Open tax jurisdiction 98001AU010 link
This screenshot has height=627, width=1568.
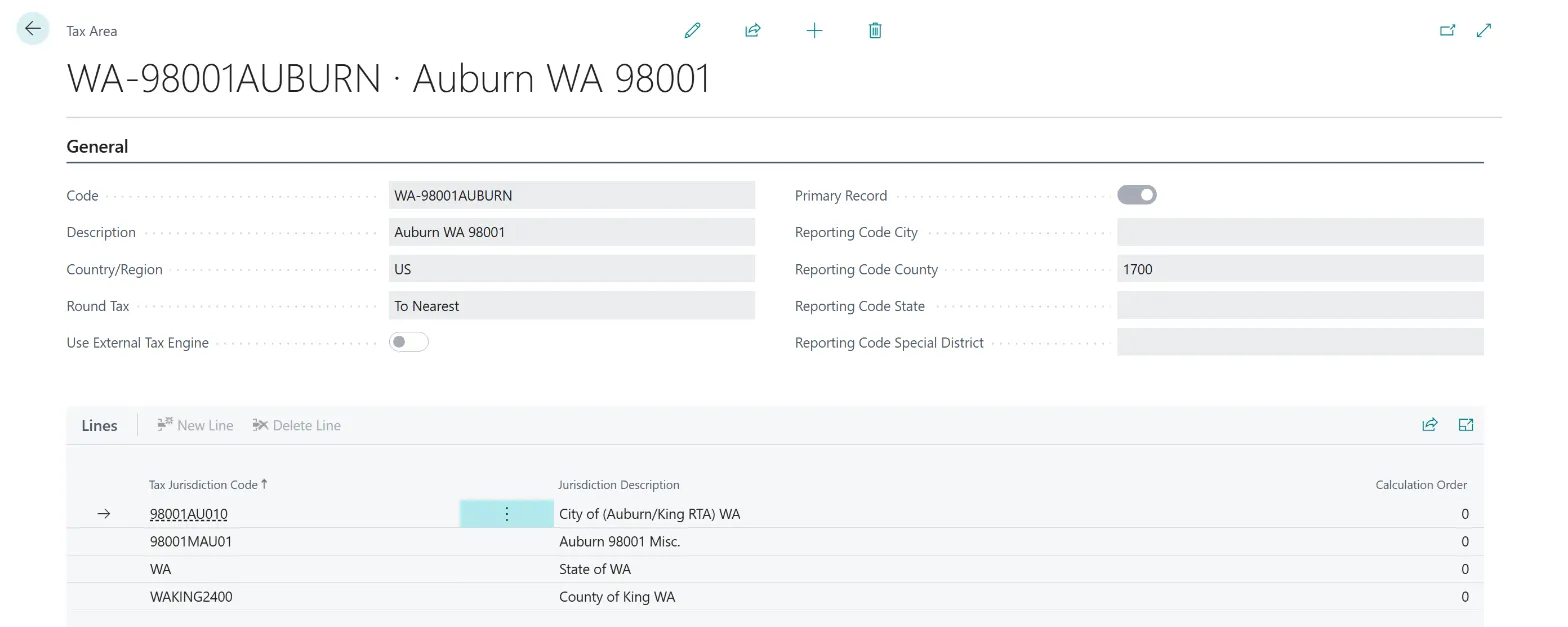(189, 514)
